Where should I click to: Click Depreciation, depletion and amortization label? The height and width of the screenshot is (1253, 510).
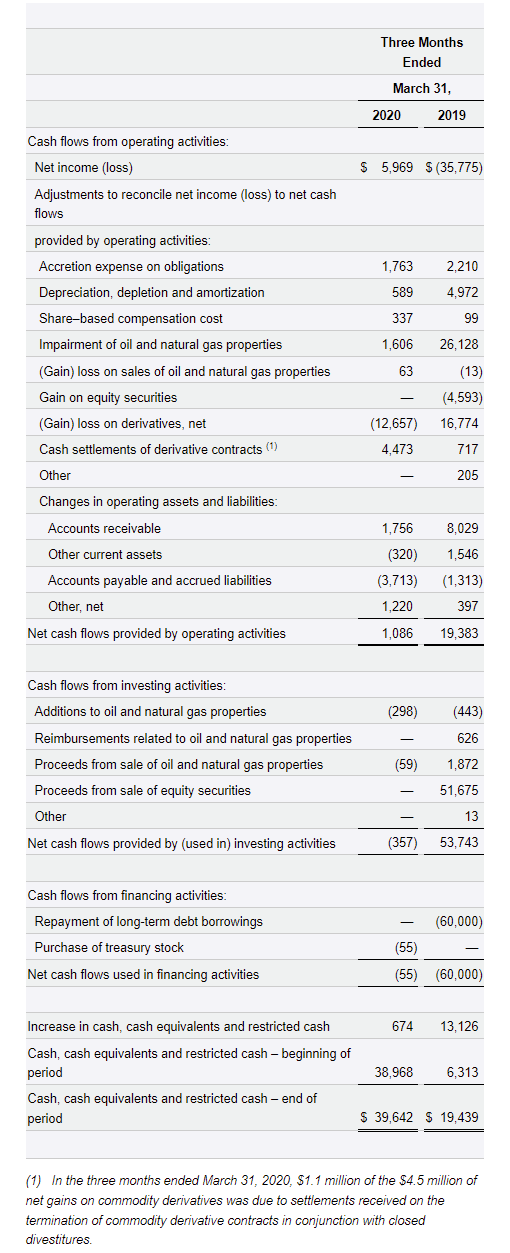(x=152, y=292)
